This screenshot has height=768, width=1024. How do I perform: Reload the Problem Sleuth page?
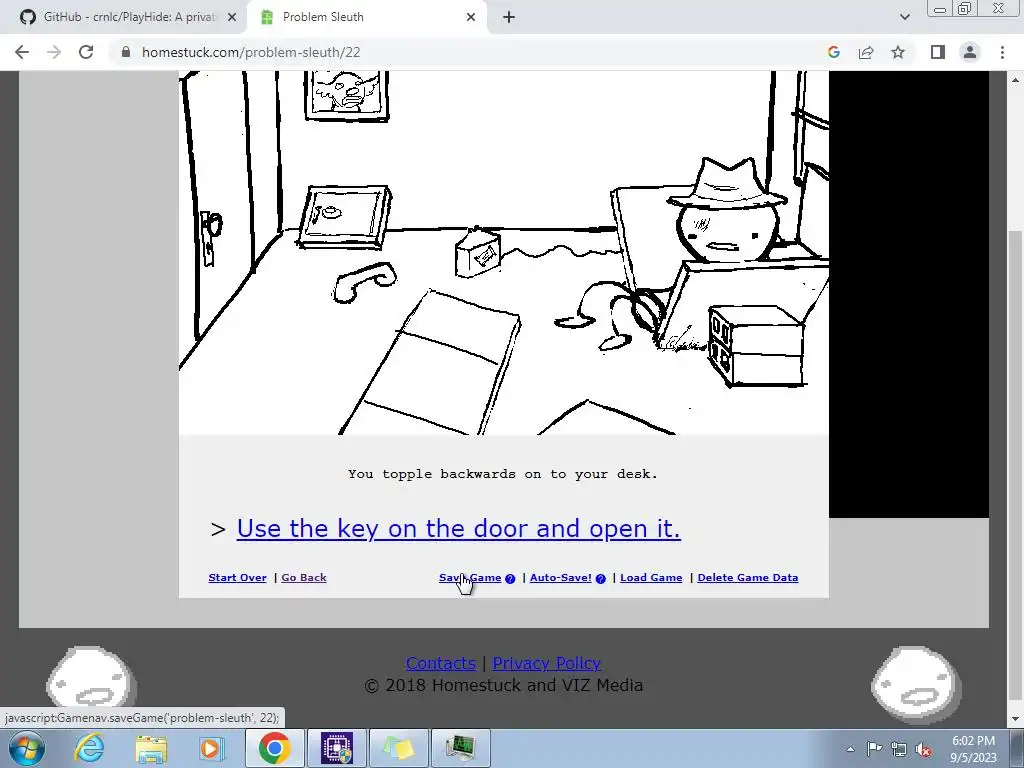click(86, 52)
